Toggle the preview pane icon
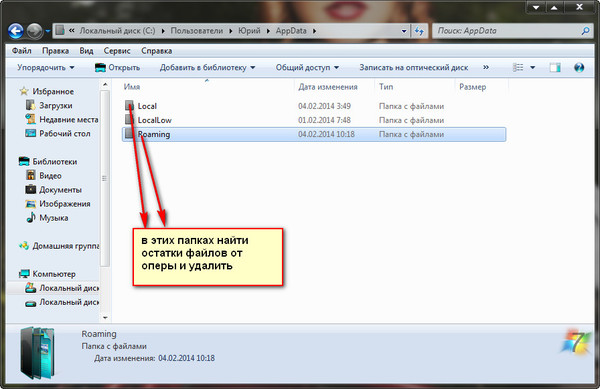Image resolution: width=600 pixels, height=389 pixels. [555, 68]
